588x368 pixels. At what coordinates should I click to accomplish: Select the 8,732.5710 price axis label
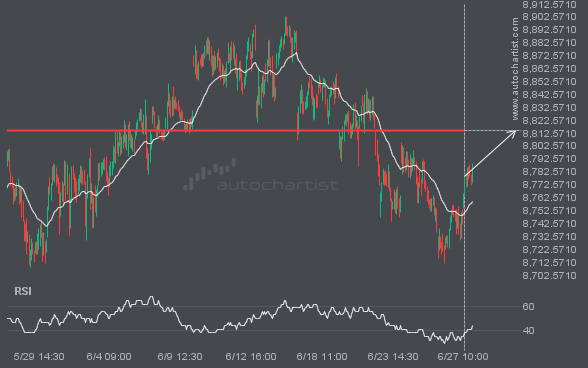[549, 237]
